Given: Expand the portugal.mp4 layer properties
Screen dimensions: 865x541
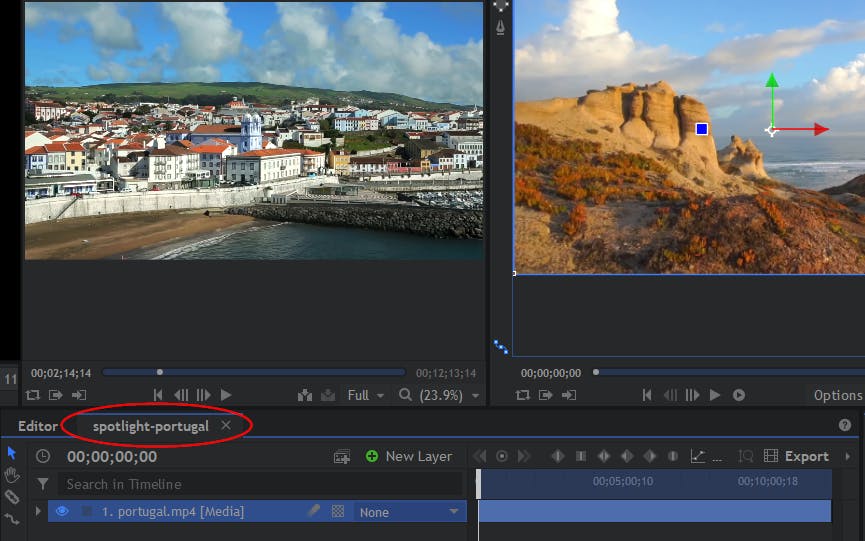Looking at the screenshot, I should pos(38,511).
